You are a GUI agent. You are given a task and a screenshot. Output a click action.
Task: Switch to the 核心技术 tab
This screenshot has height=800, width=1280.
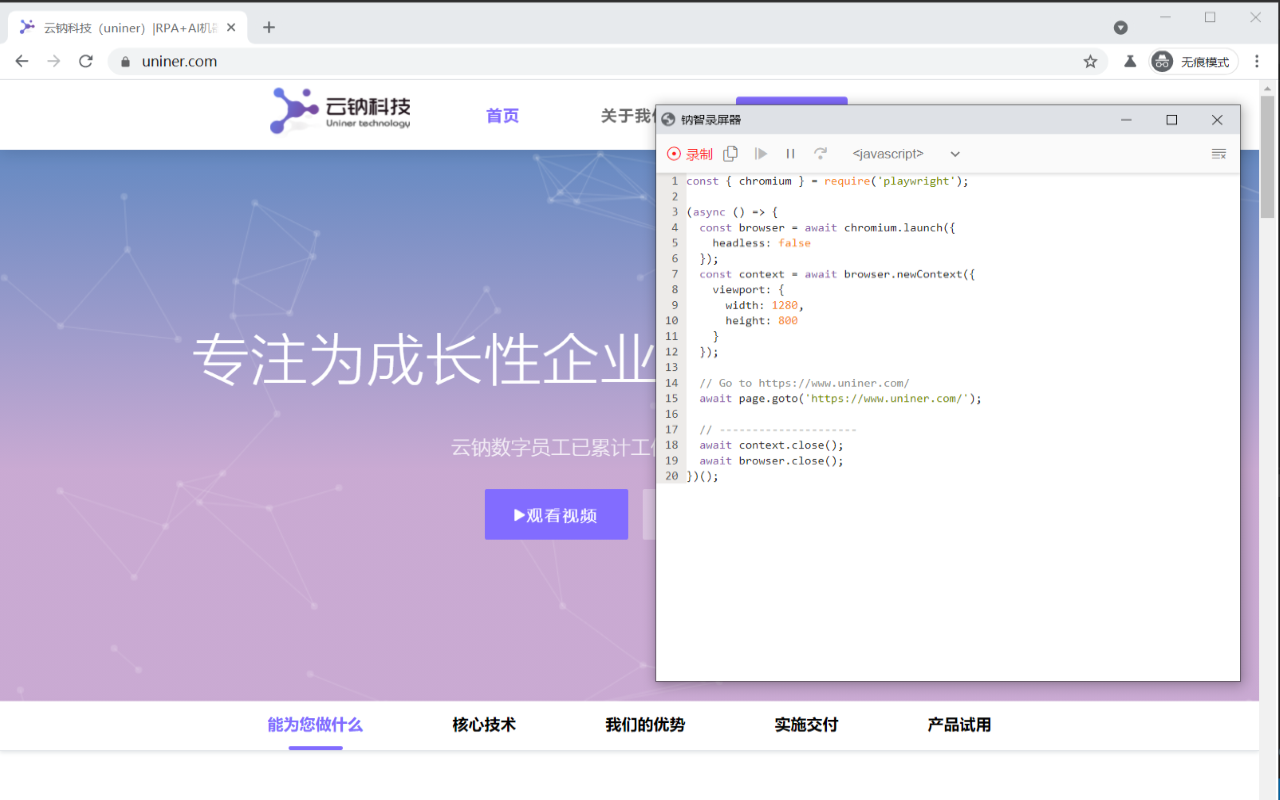(484, 724)
